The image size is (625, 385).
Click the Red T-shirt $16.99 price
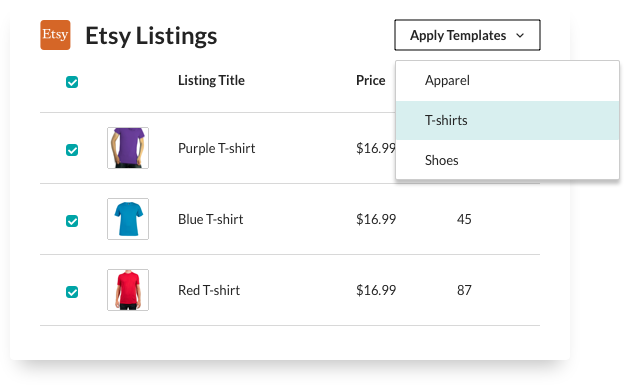tap(376, 290)
